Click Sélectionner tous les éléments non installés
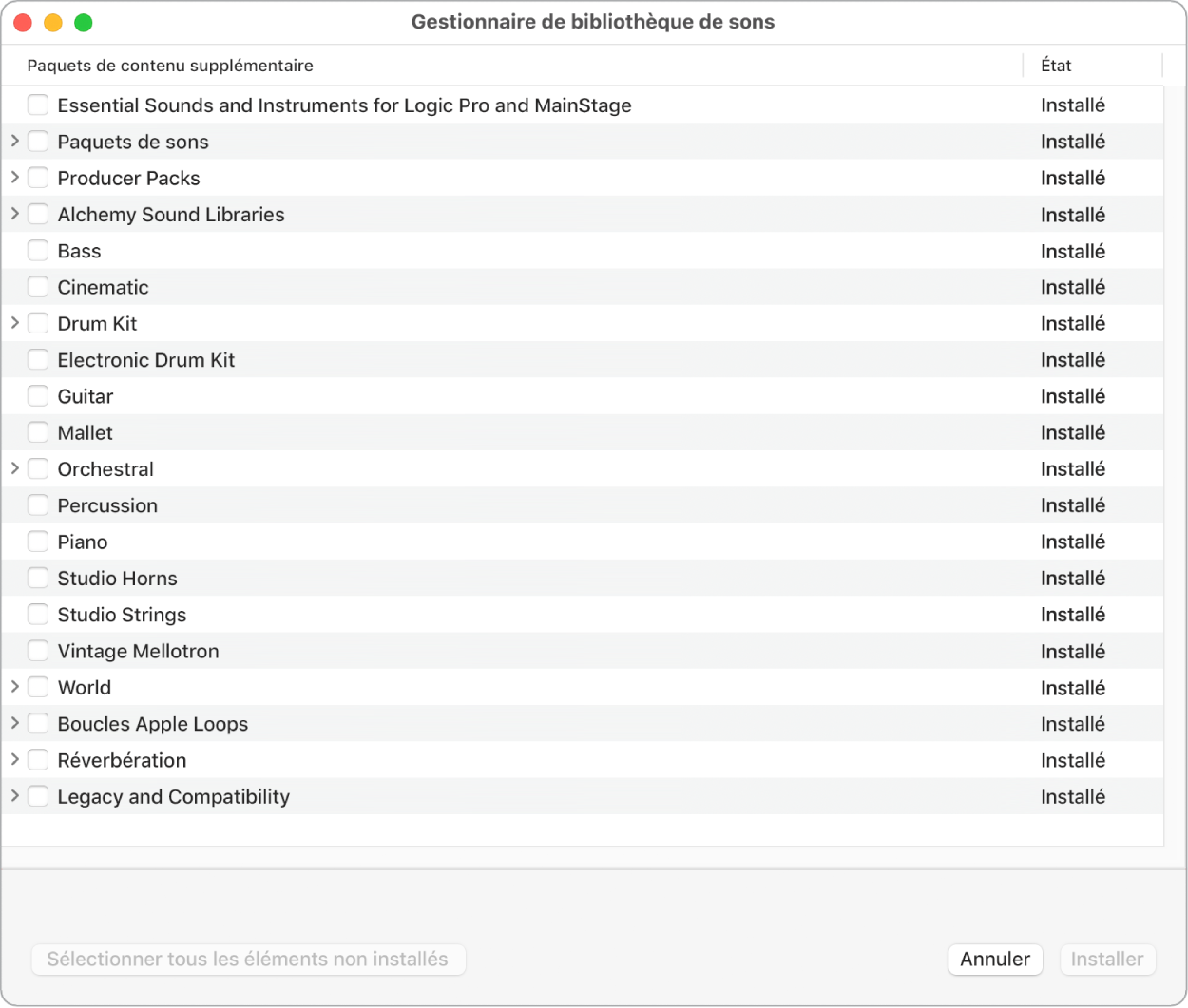The height and width of the screenshot is (1008, 1188). tap(248, 960)
